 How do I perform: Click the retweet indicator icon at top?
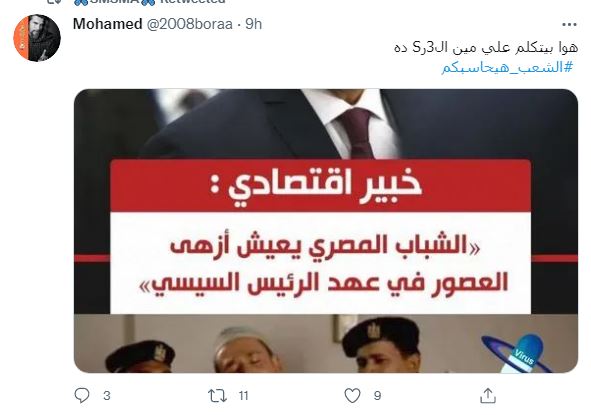pos(55,2)
